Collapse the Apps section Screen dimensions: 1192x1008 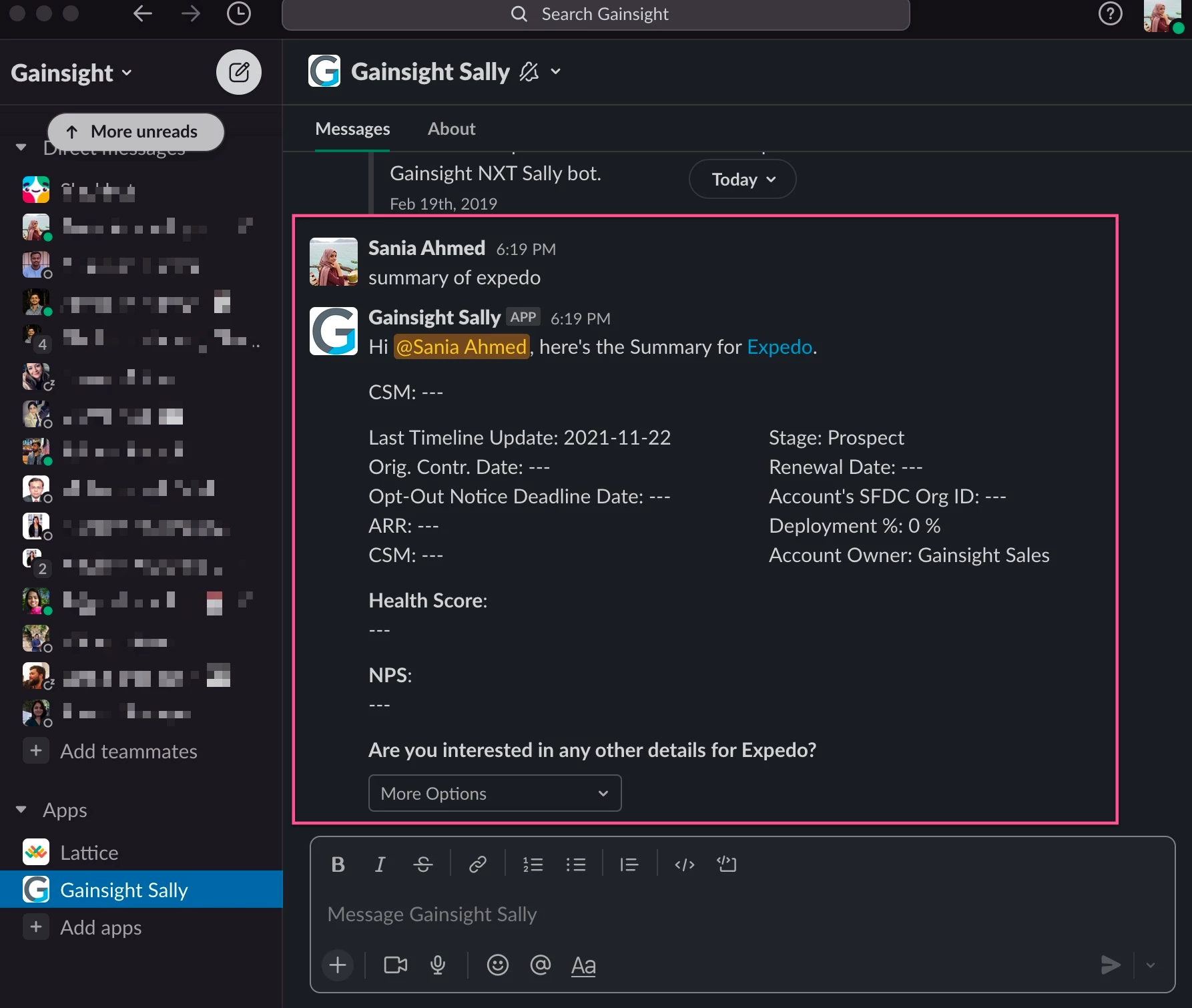[21, 810]
